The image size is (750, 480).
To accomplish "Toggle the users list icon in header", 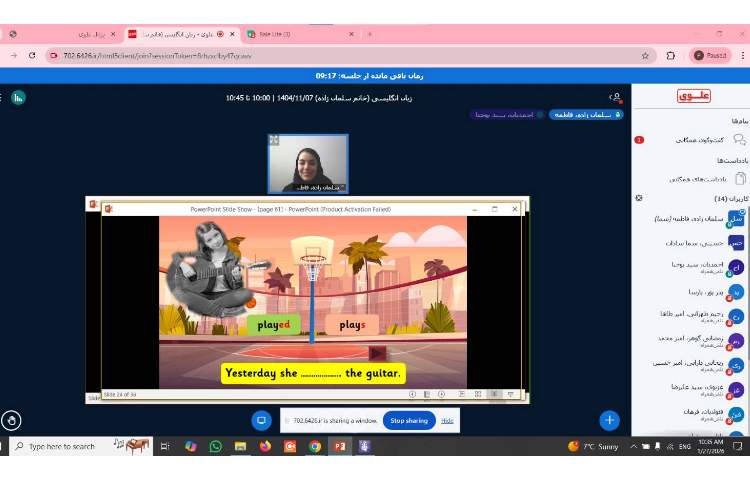I will click(x=616, y=97).
